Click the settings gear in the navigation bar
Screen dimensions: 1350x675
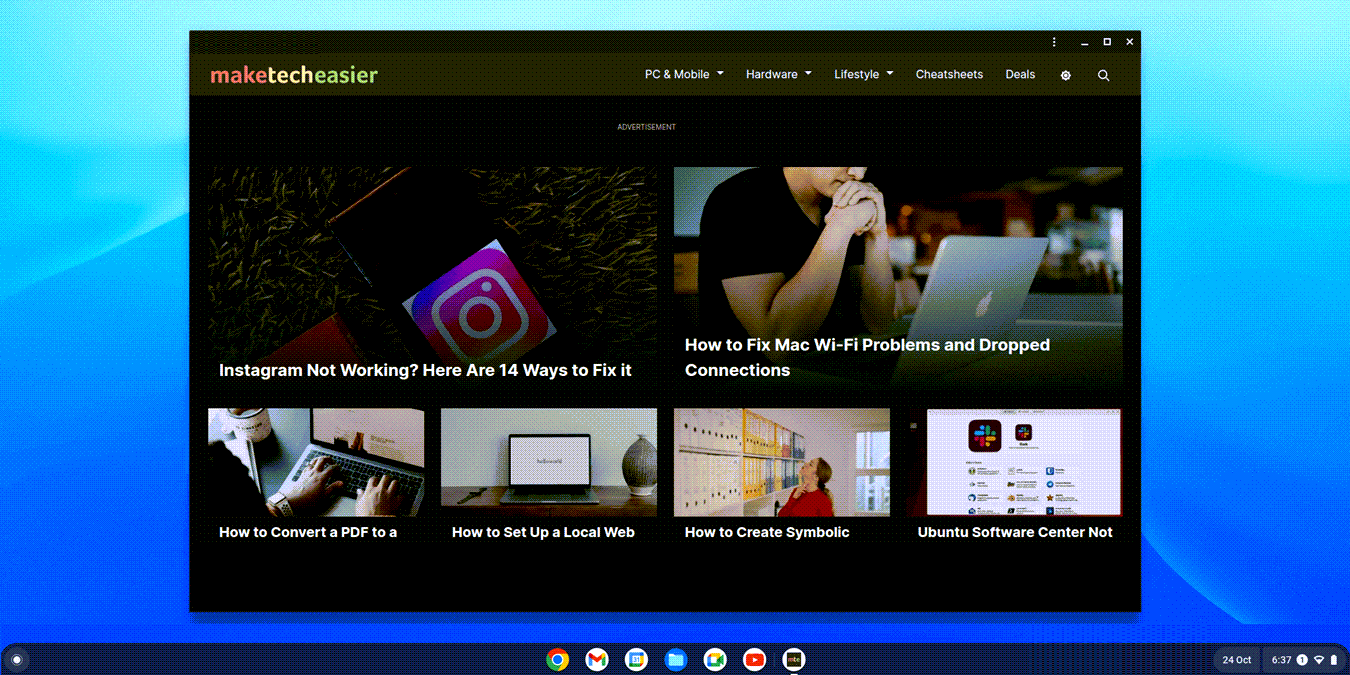pyautogui.click(x=1065, y=75)
